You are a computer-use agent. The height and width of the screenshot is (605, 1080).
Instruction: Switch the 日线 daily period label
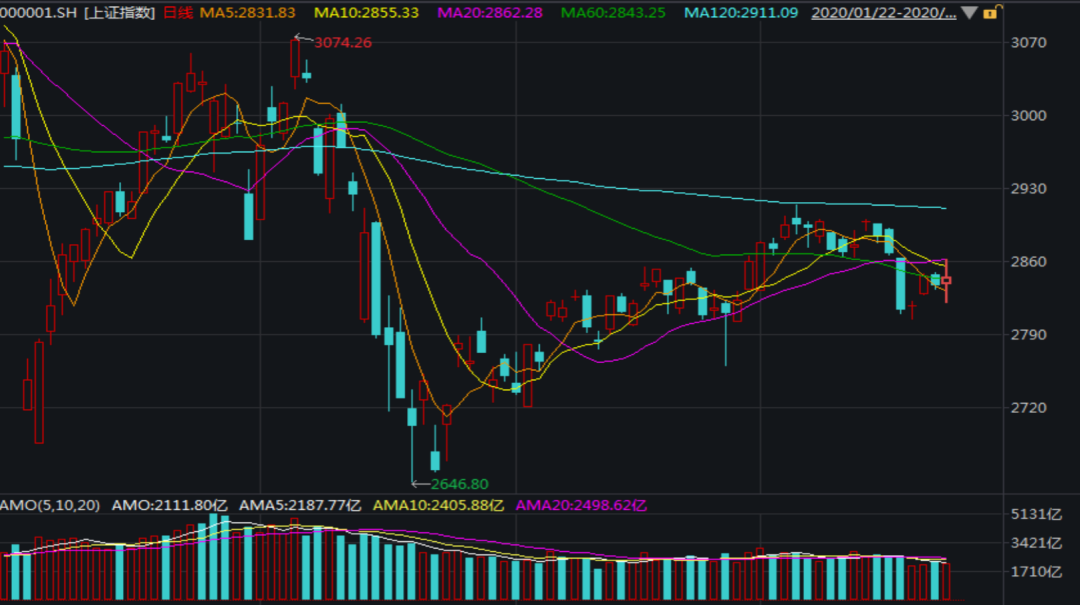178,12
